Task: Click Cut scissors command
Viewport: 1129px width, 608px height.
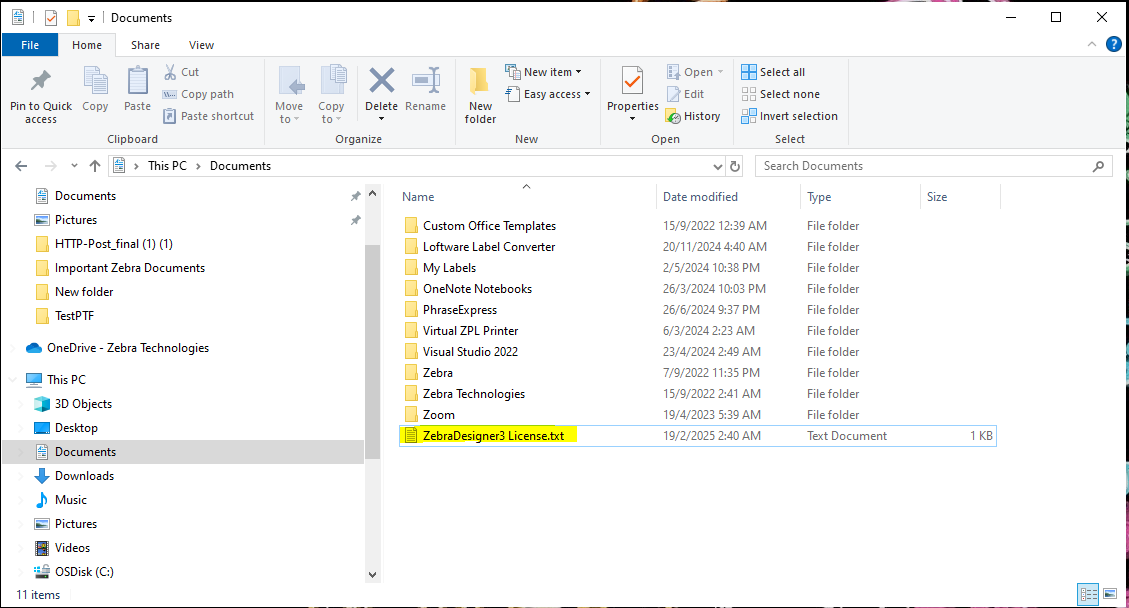Action: point(181,72)
